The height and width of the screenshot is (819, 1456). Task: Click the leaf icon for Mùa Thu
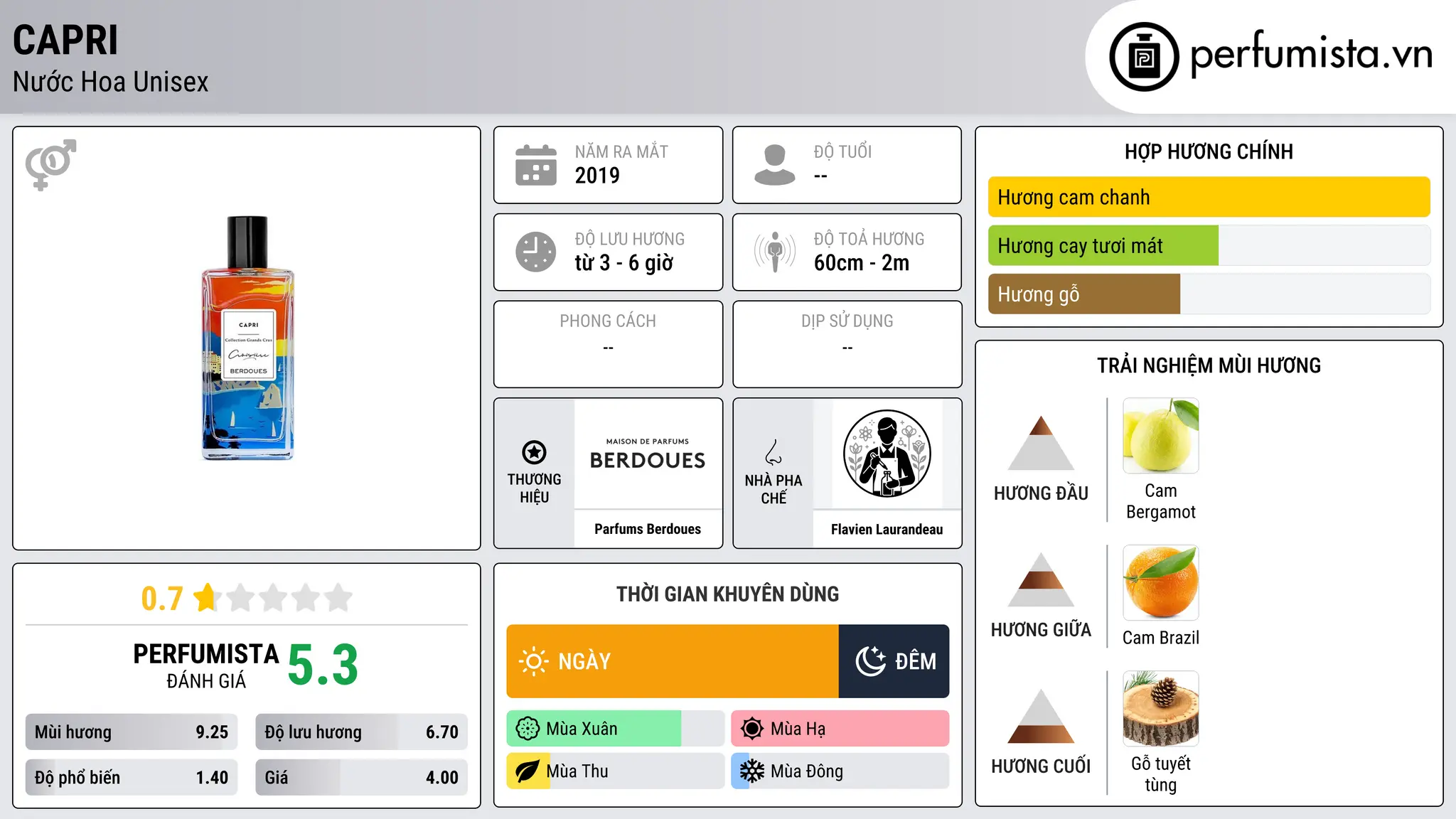pos(528,771)
